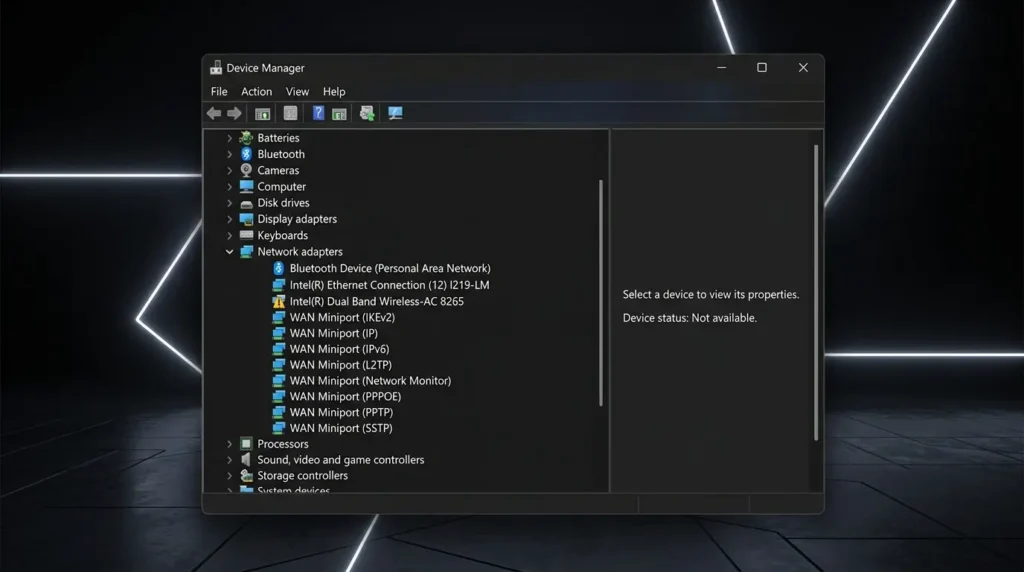This screenshot has height=572, width=1024.
Task: Expand the Disk drives node chevron
Action: [x=229, y=203]
